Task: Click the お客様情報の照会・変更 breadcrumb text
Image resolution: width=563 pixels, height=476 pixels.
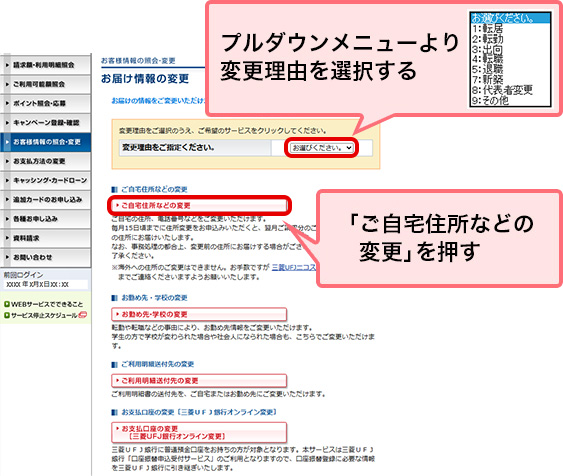Action: click(x=138, y=61)
